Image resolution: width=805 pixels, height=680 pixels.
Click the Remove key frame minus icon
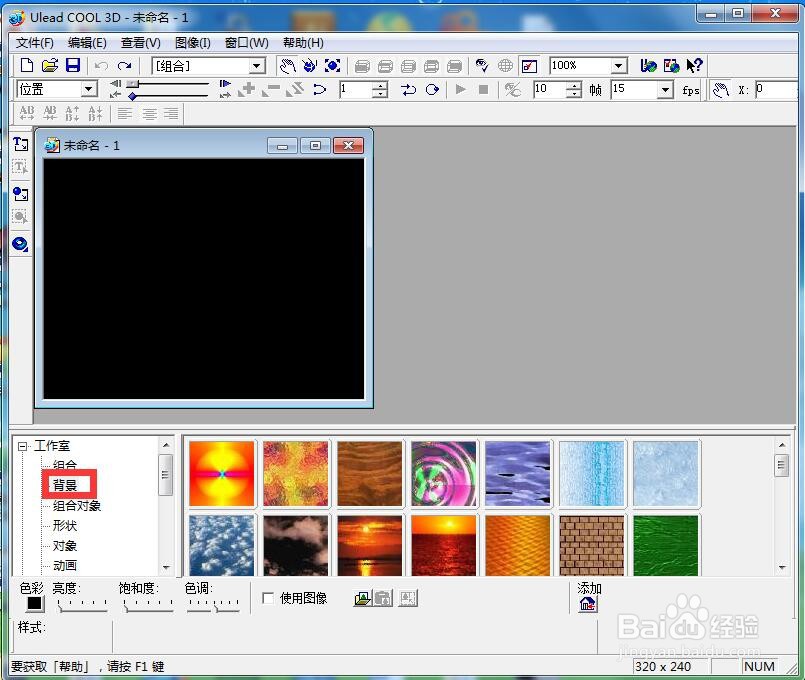coord(271,90)
